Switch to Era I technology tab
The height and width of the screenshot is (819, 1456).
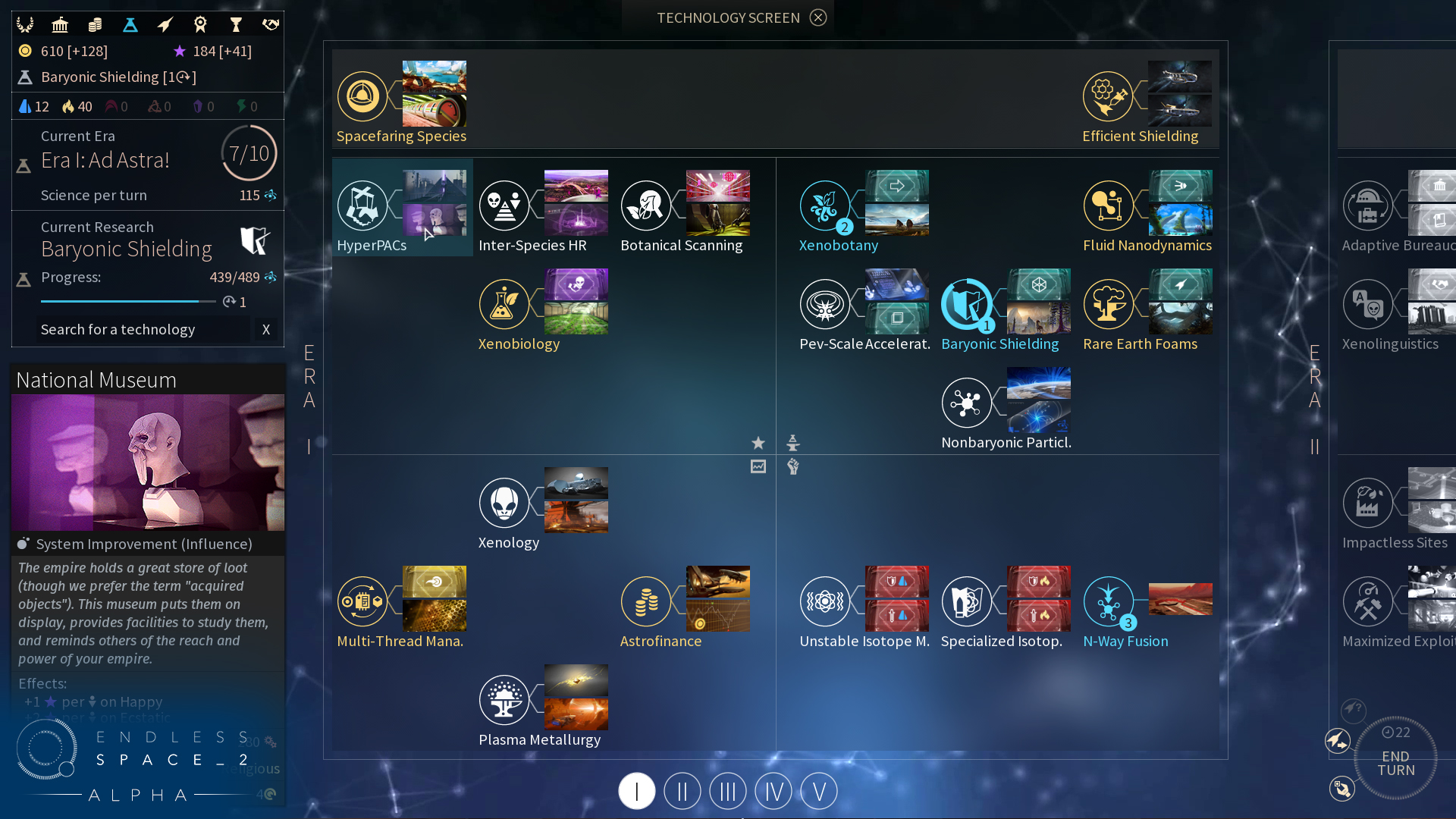(x=636, y=791)
